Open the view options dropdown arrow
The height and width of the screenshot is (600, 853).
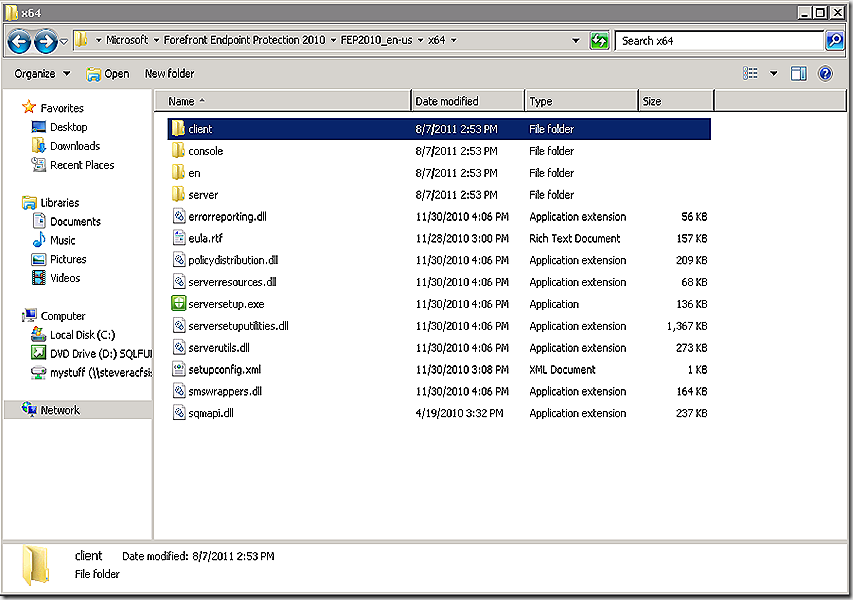click(x=773, y=73)
